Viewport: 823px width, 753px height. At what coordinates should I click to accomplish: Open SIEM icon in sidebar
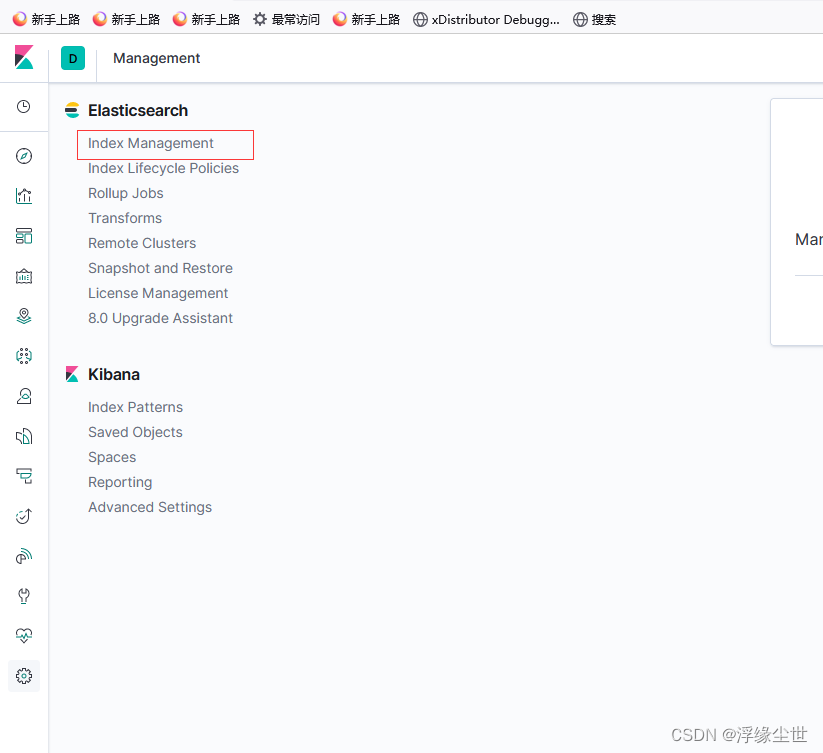24,556
